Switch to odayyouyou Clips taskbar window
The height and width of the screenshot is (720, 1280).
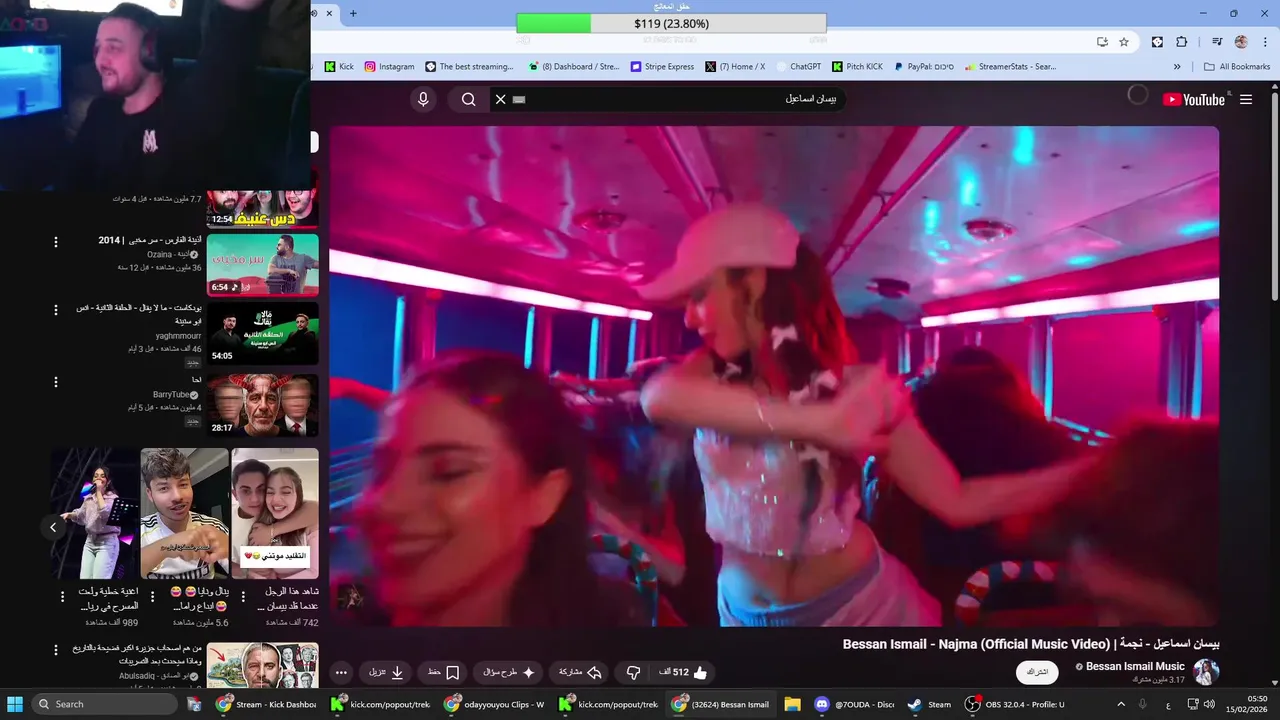[496, 704]
